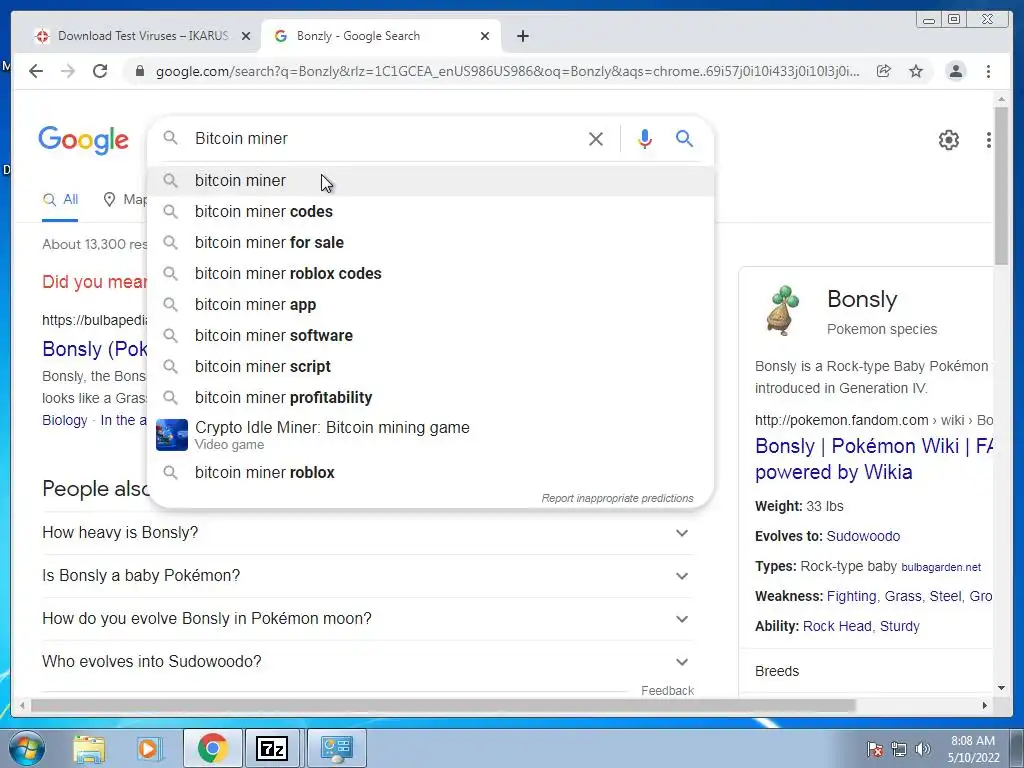Click in the Google search input field
The image size is (1024, 768).
[x=385, y=138]
